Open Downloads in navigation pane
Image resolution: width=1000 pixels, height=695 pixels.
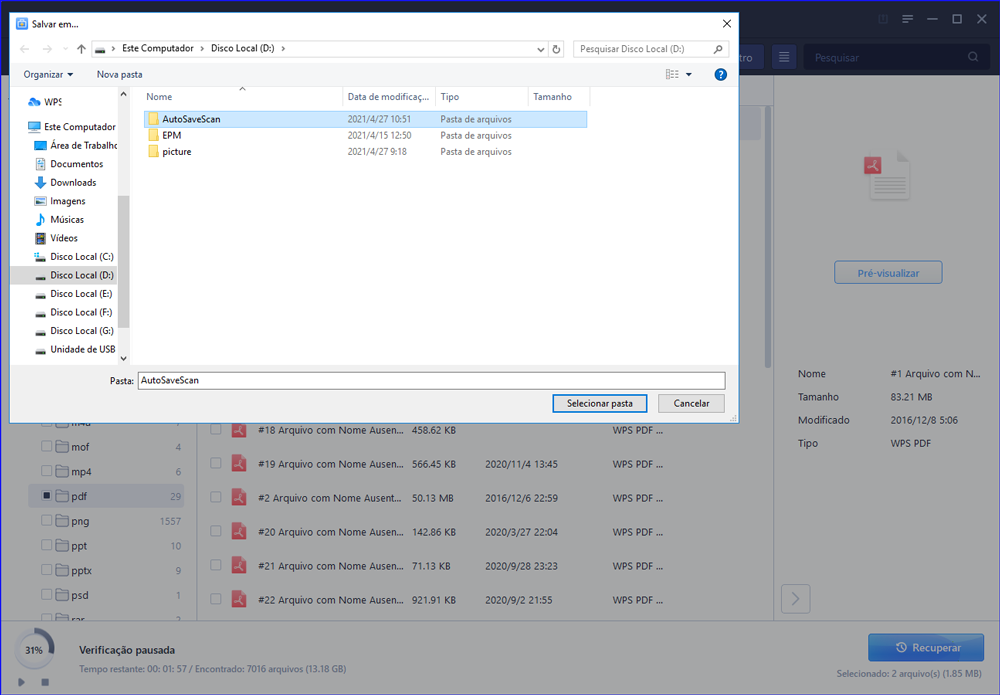click(x=65, y=182)
